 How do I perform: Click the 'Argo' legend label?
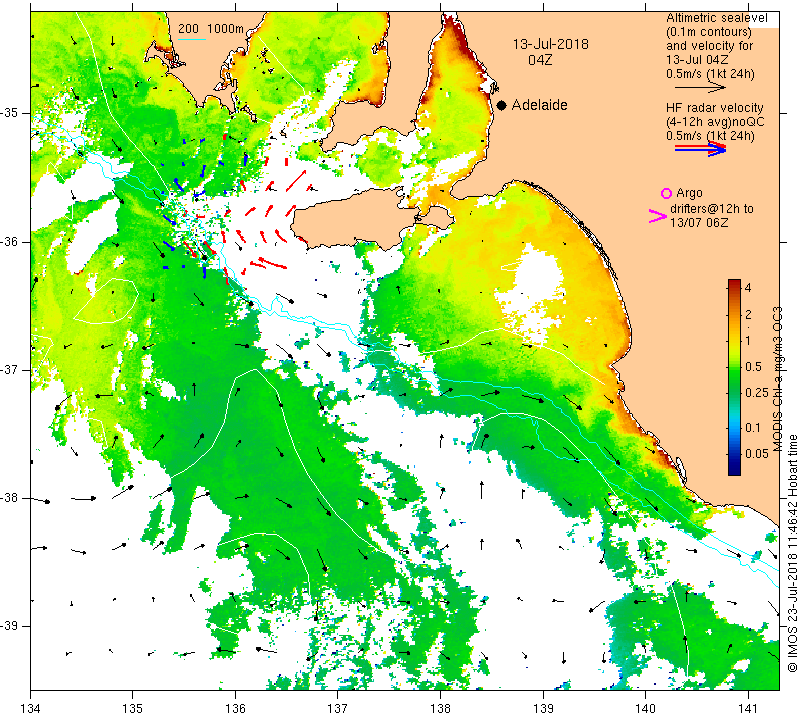[x=689, y=193]
